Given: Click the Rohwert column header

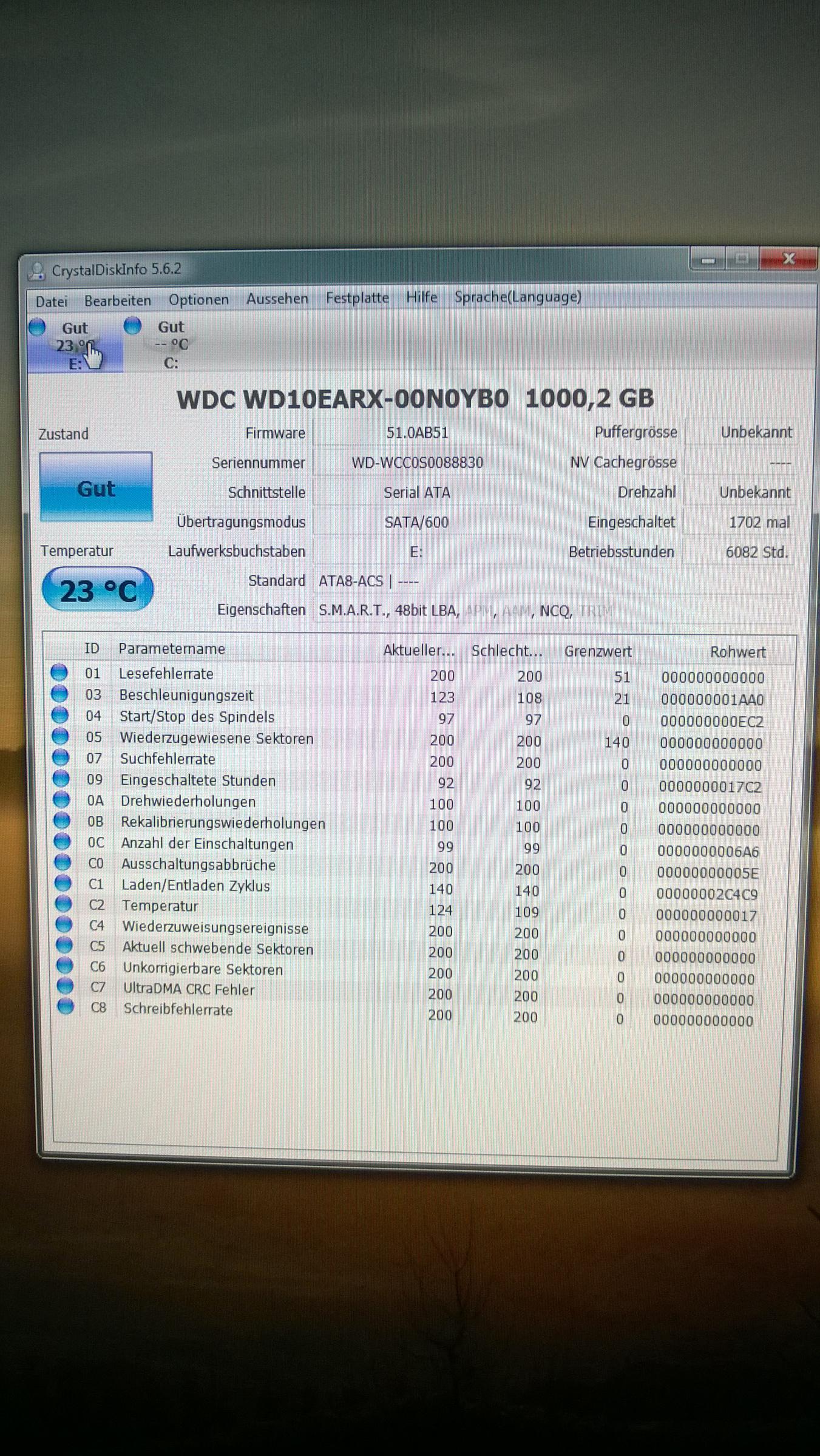Looking at the screenshot, I should pos(737,652).
